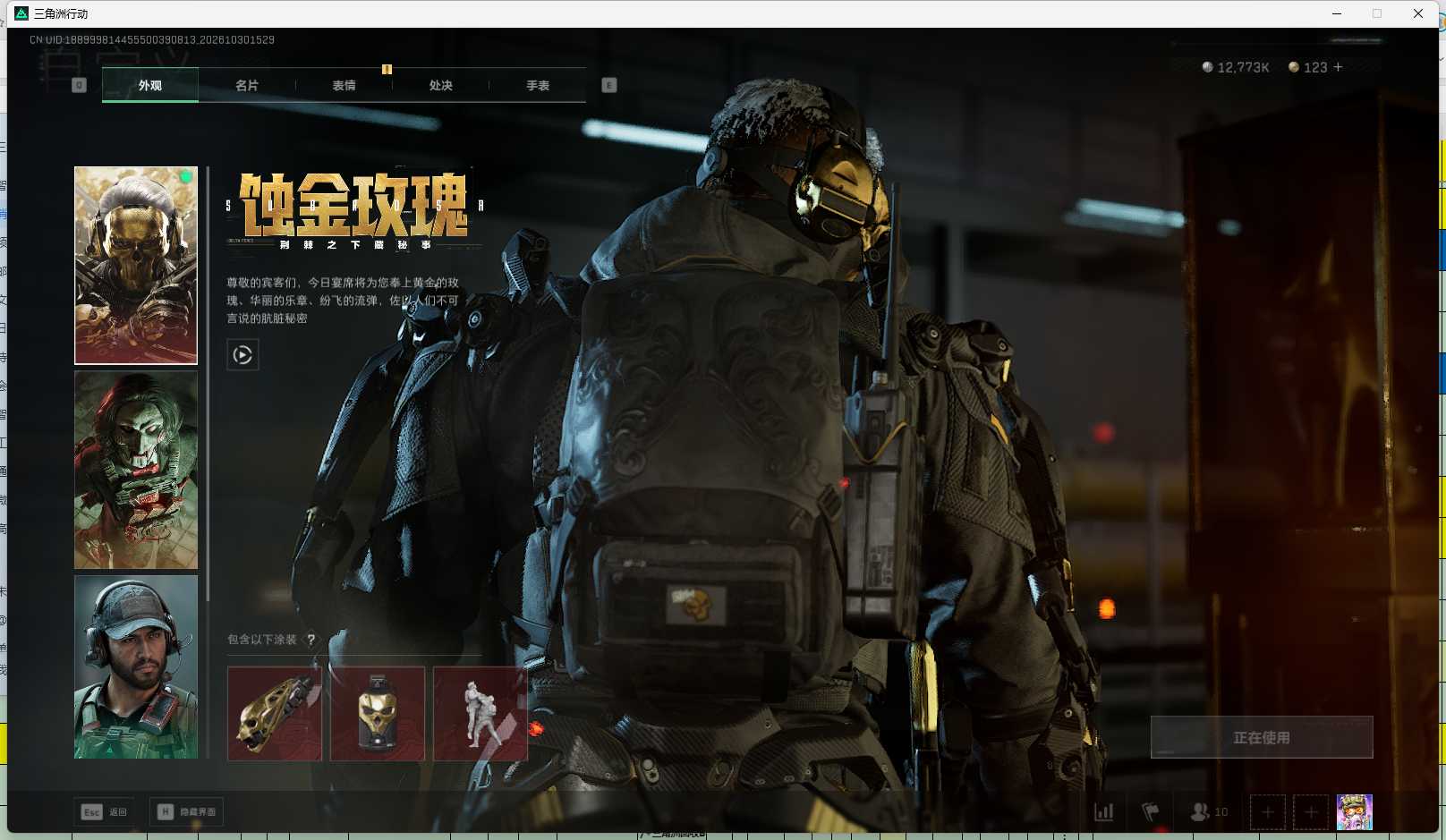Select the gold skull weapon charm item
This screenshot has height=840, width=1446.
[275, 714]
